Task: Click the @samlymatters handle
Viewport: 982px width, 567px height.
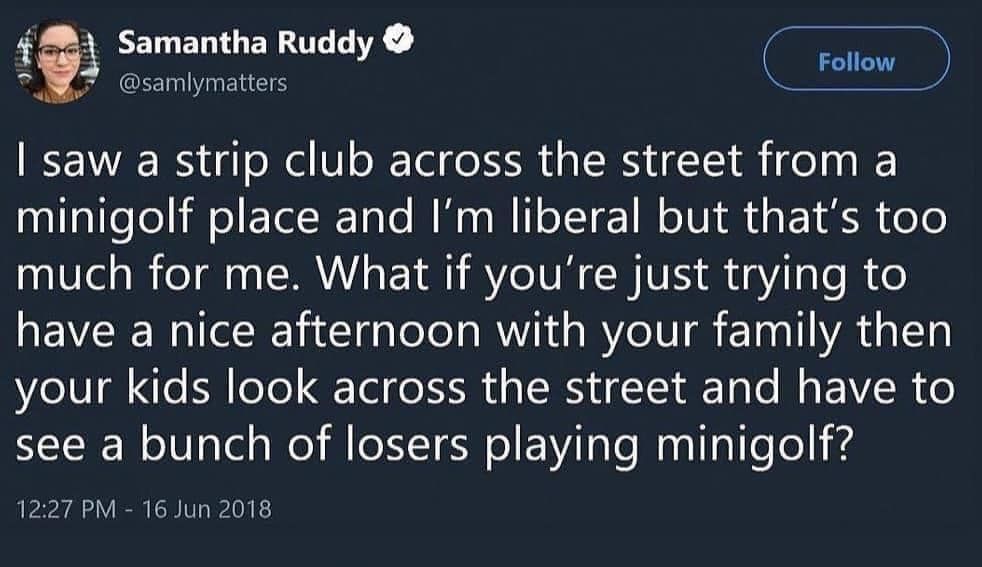Action: point(202,84)
